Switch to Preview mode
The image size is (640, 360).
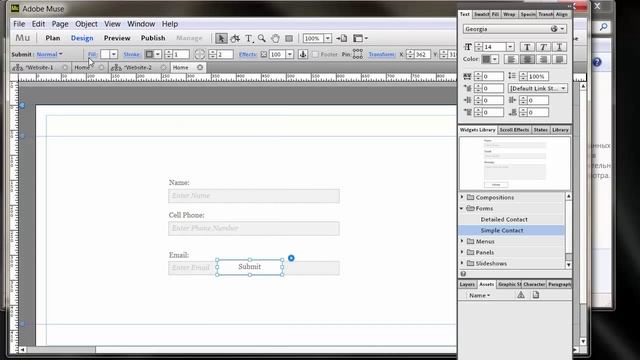117,38
